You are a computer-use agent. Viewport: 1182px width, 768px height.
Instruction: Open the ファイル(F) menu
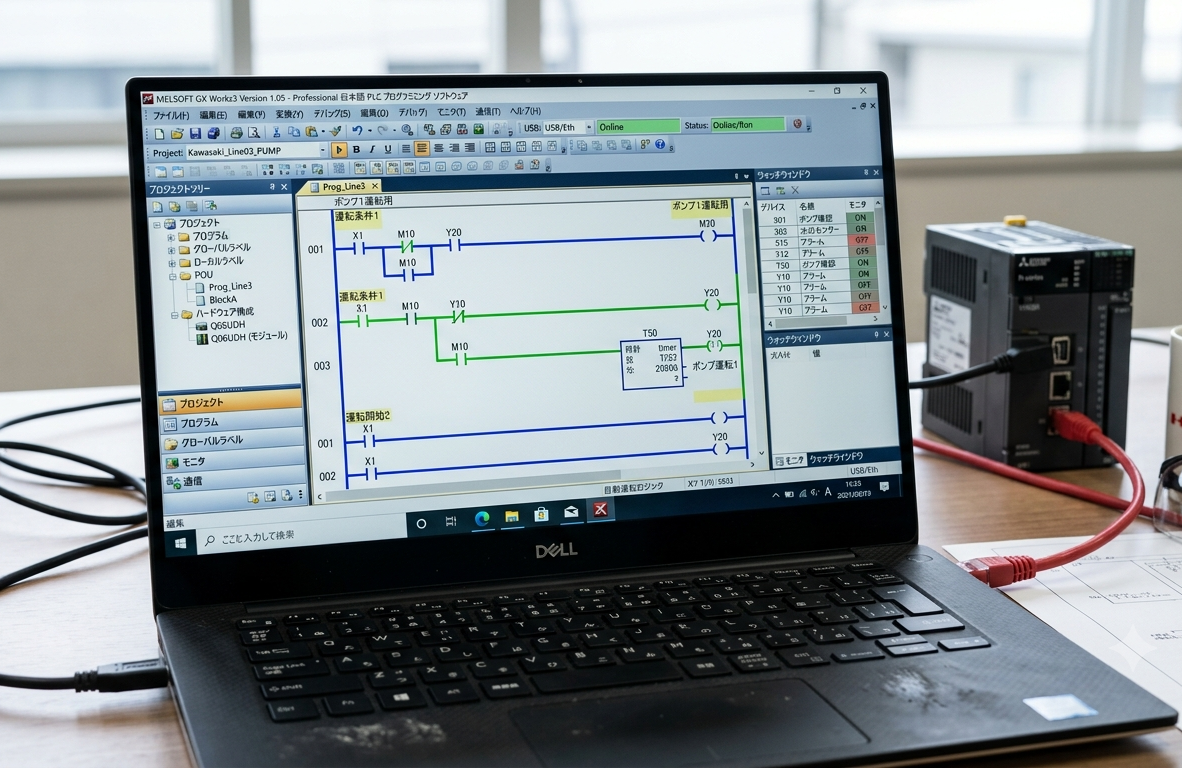point(171,115)
